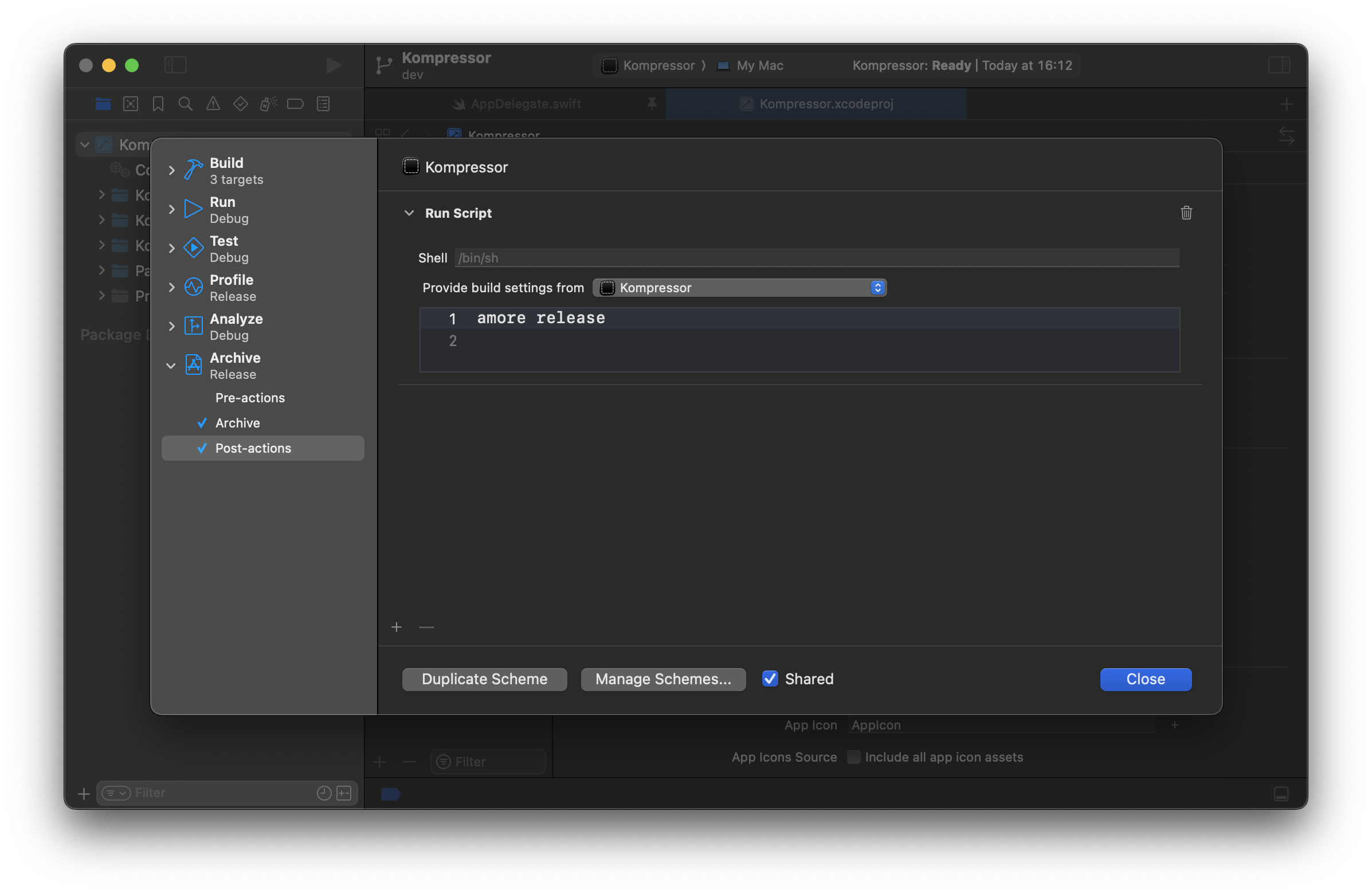
Task: Select the Pre-actions item under Archive
Action: click(x=250, y=398)
